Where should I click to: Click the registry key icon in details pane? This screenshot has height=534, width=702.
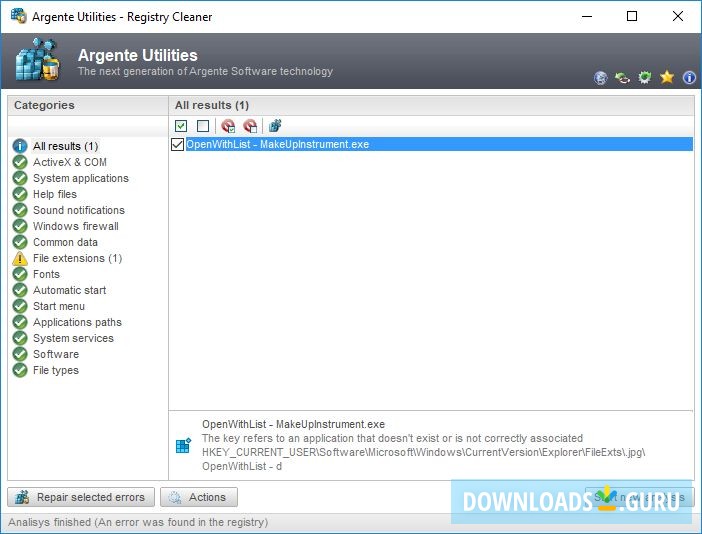pyautogui.click(x=183, y=445)
